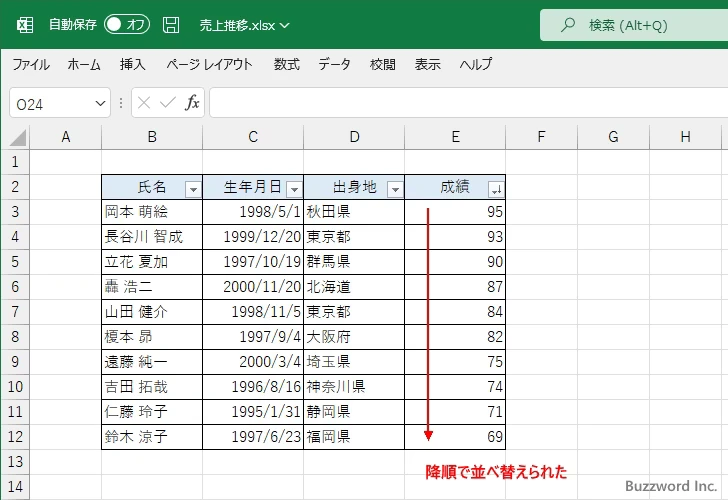
Task: Open the 出身地 column filter dropdown
Action: coord(395,188)
